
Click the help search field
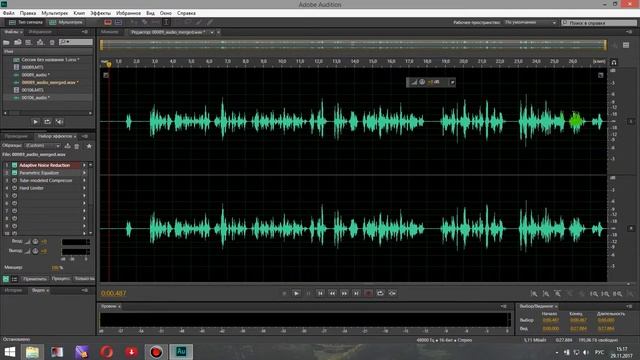(599, 23)
